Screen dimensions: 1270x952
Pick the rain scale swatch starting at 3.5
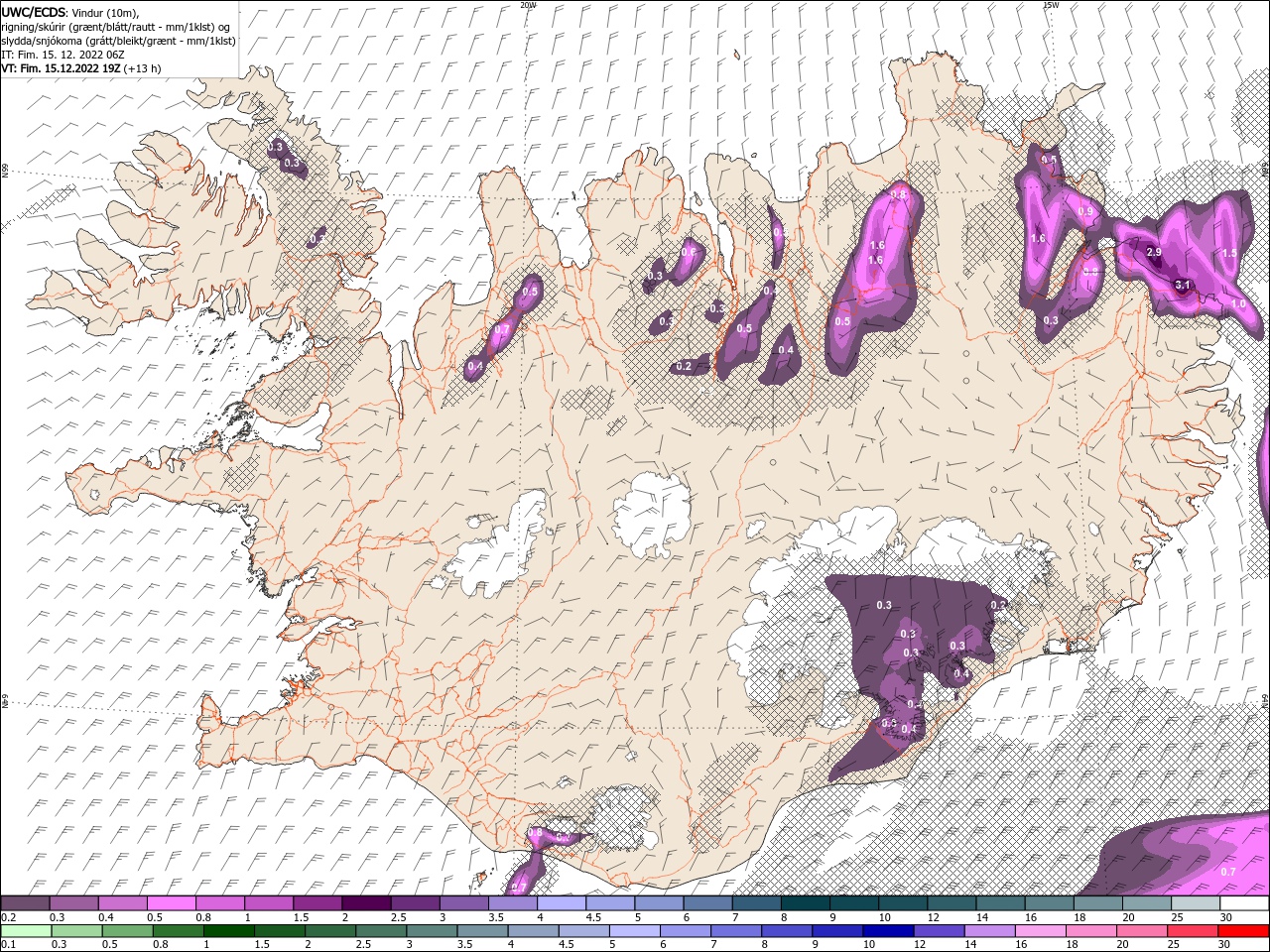[x=481, y=931]
